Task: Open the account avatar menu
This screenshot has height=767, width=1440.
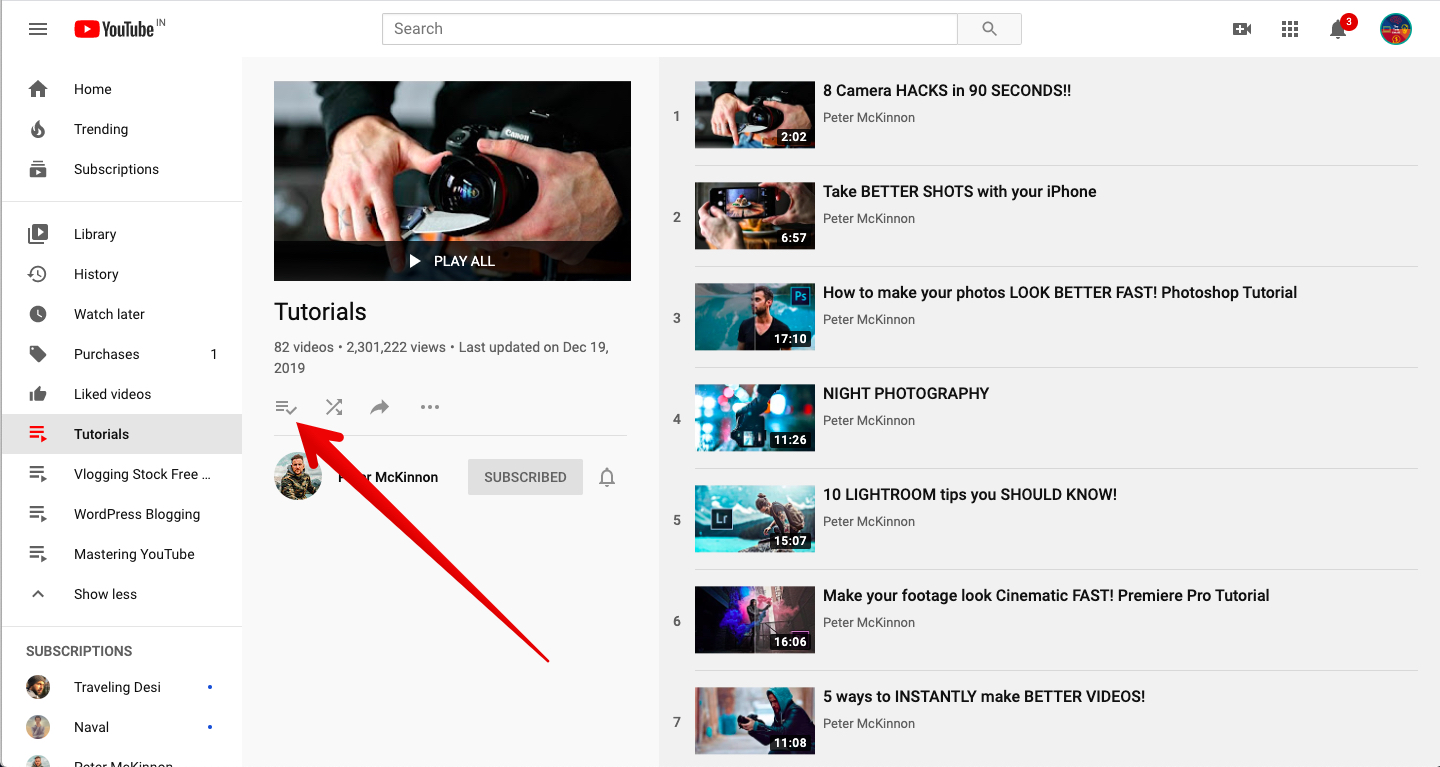Action: [x=1396, y=29]
